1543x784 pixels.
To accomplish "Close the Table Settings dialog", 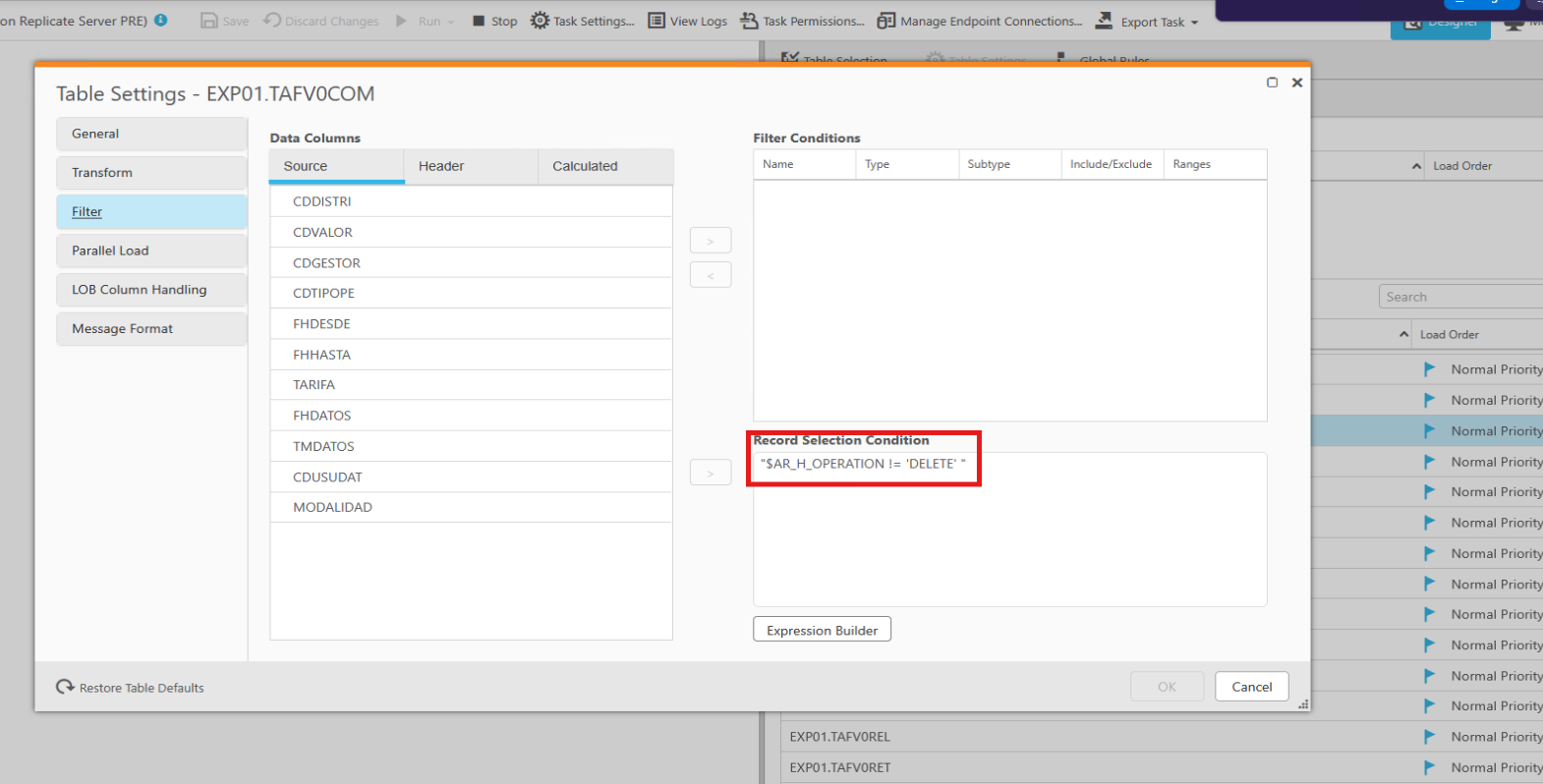I will coord(1297,83).
